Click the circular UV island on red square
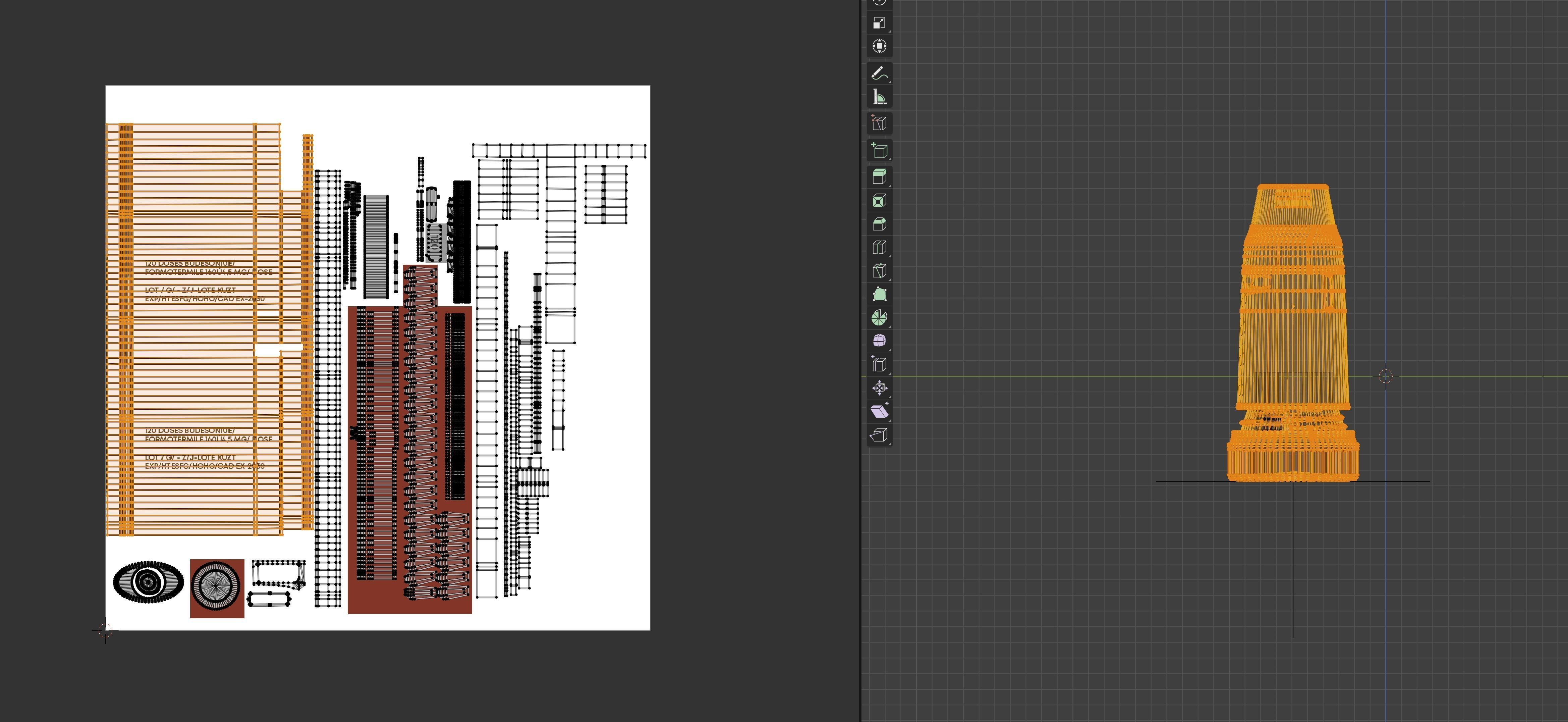Image resolution: width=1568 pixels, height=722 pixels. click(216, 585)
